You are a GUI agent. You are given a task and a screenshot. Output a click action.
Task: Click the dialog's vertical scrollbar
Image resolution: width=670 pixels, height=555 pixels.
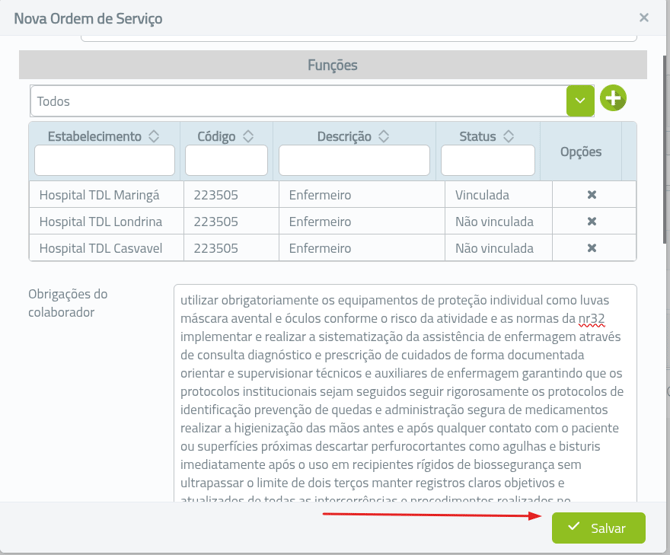pos(665,150)
